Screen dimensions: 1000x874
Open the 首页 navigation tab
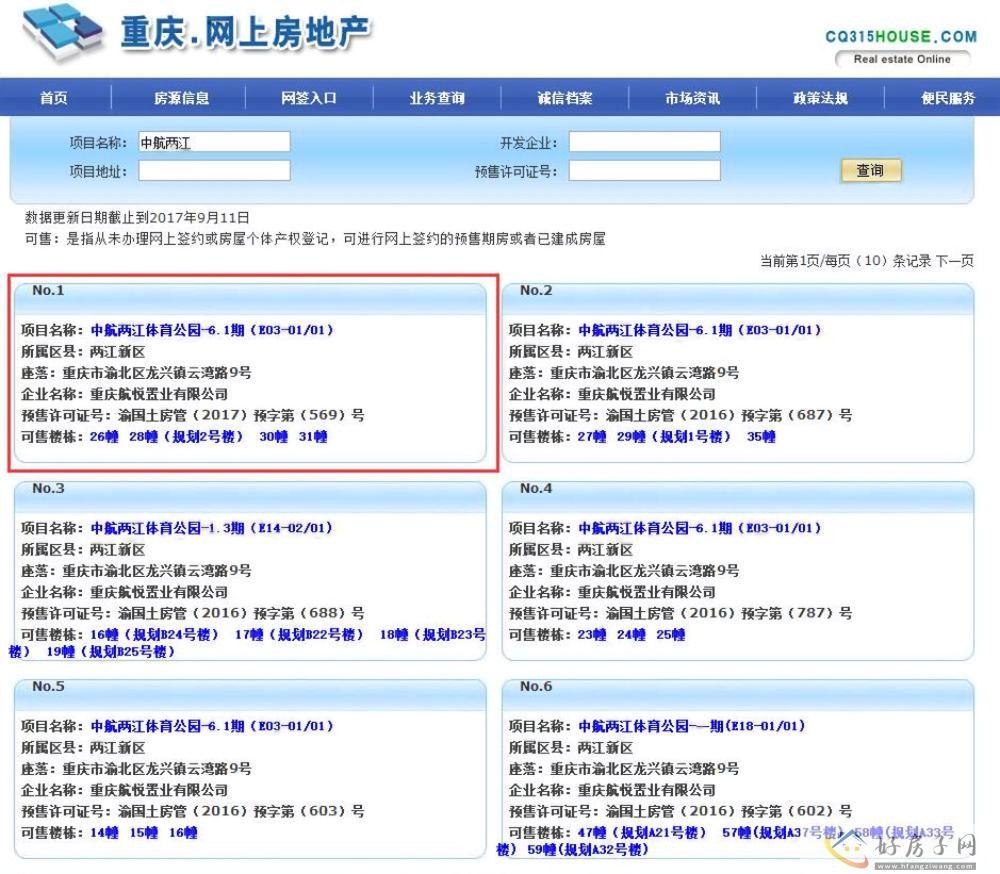pyautogui.click(x=54, y=98)
